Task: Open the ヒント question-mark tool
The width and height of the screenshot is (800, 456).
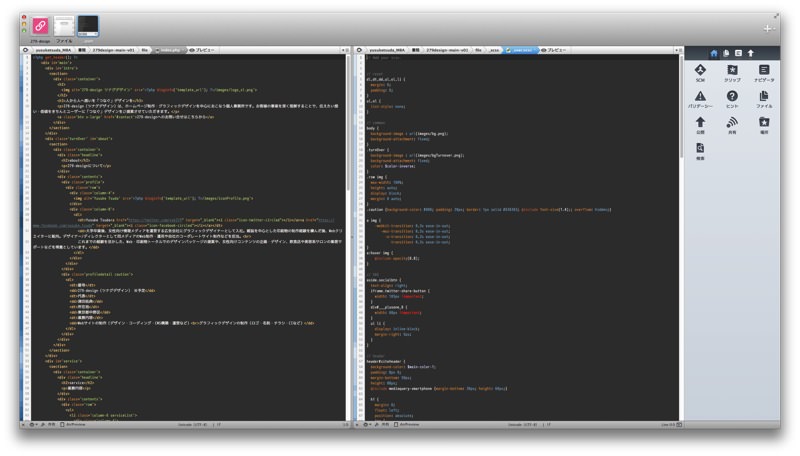Action: pyautogui.click(x=732, y=99)
